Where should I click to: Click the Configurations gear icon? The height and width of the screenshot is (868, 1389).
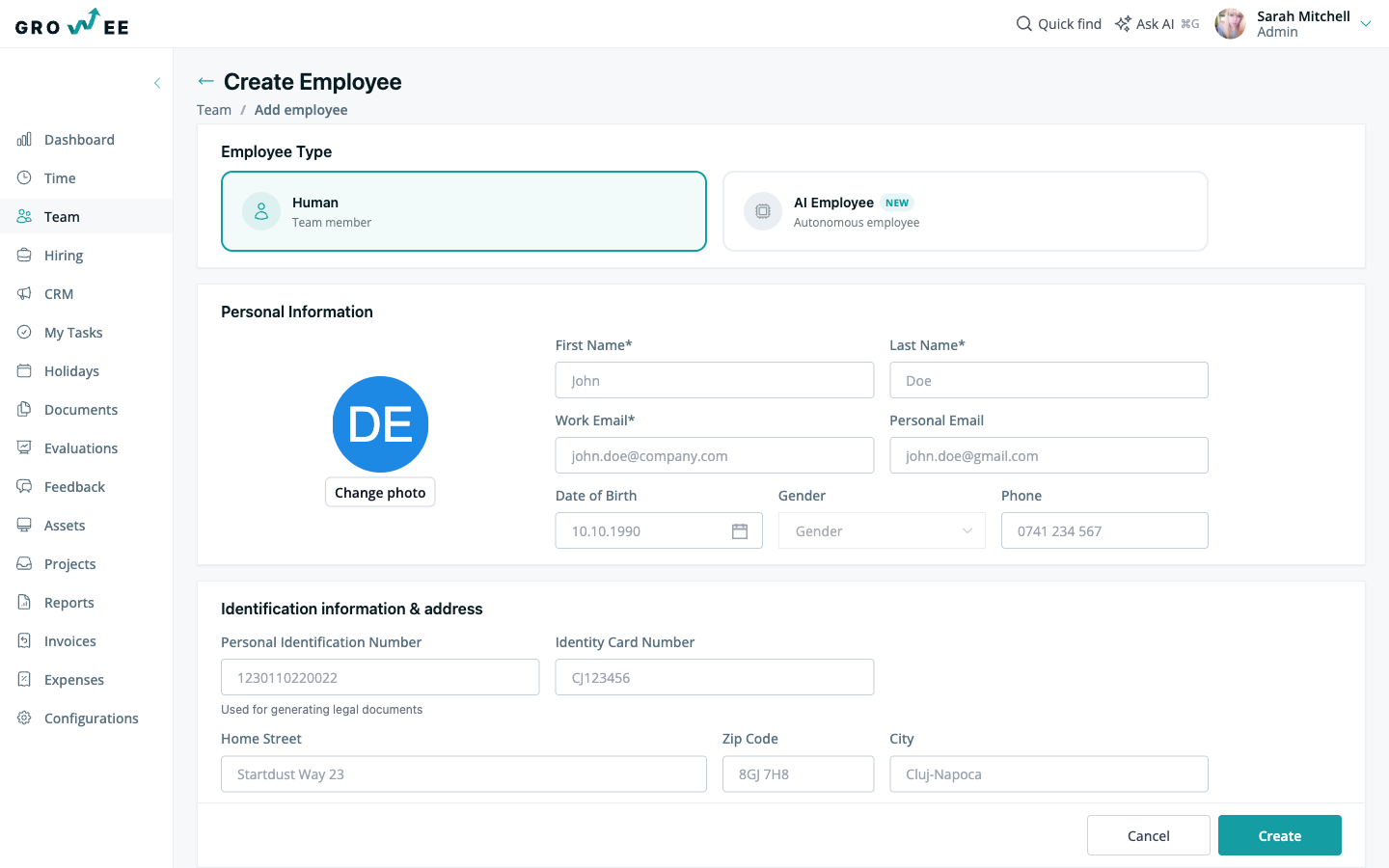pyautogui.click(x=24, y=719)
